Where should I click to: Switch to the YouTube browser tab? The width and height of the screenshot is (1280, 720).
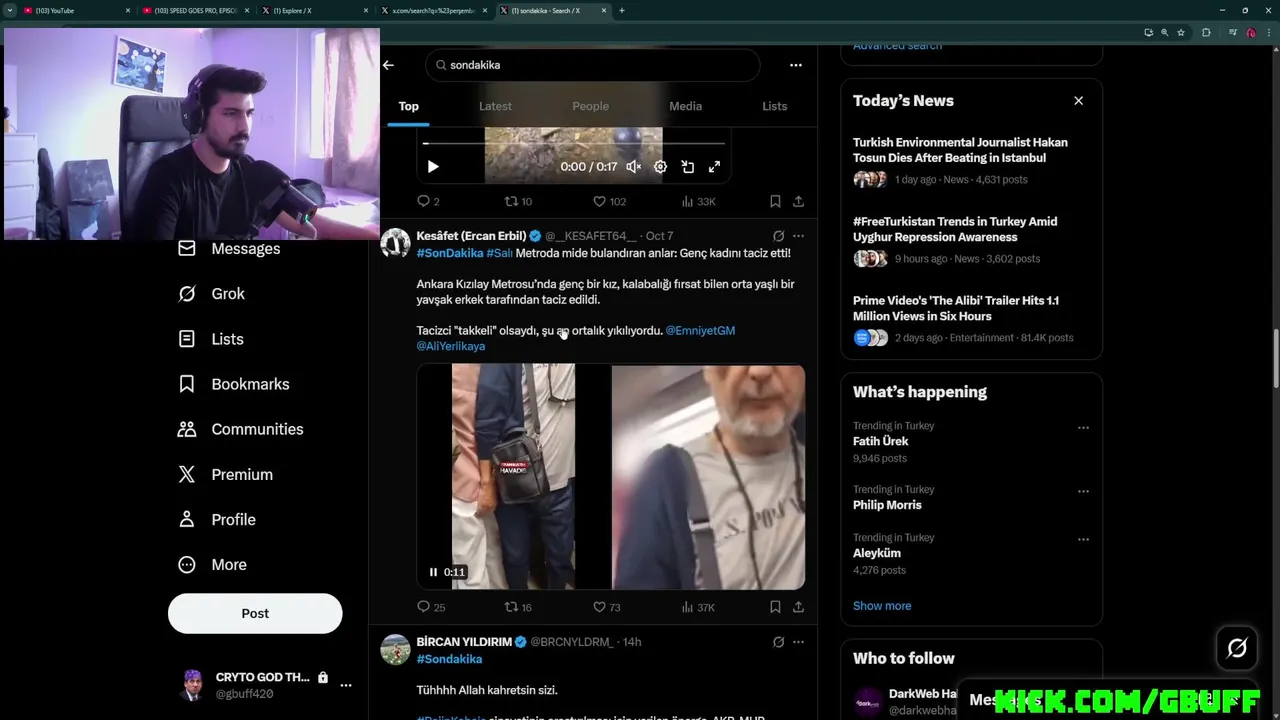(75, 10)
